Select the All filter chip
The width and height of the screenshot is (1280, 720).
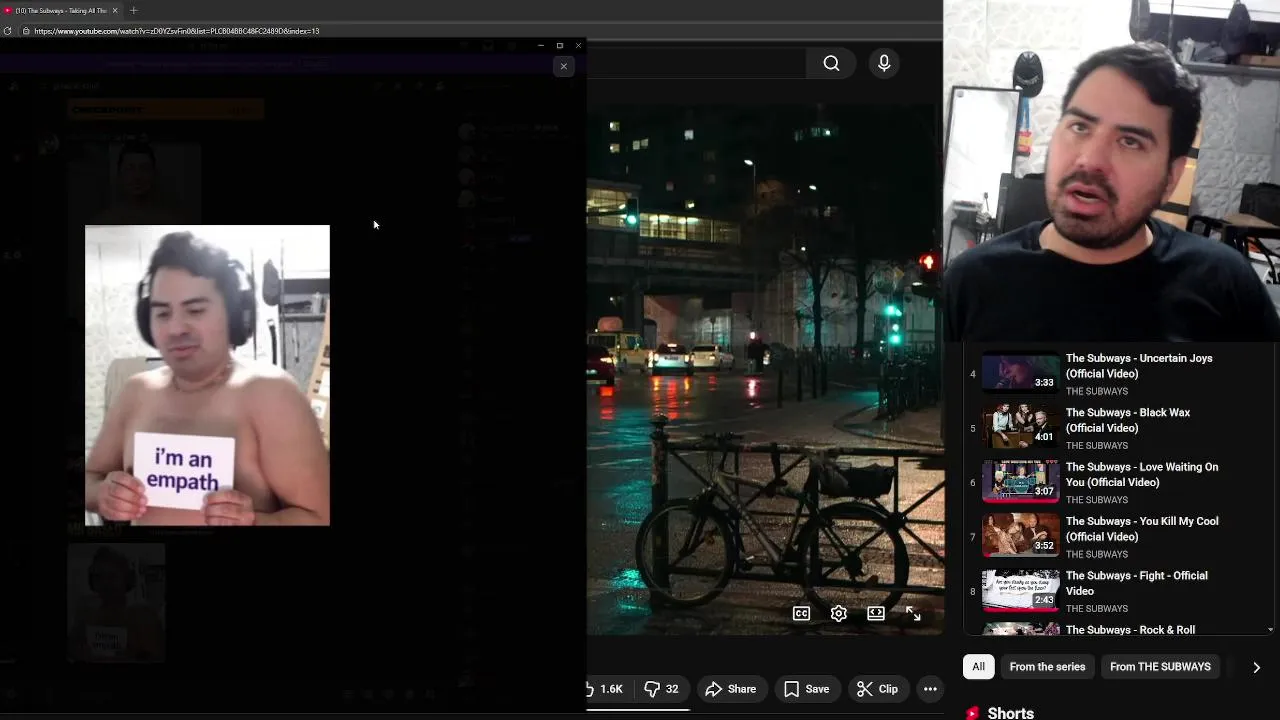tap(978, 667)
